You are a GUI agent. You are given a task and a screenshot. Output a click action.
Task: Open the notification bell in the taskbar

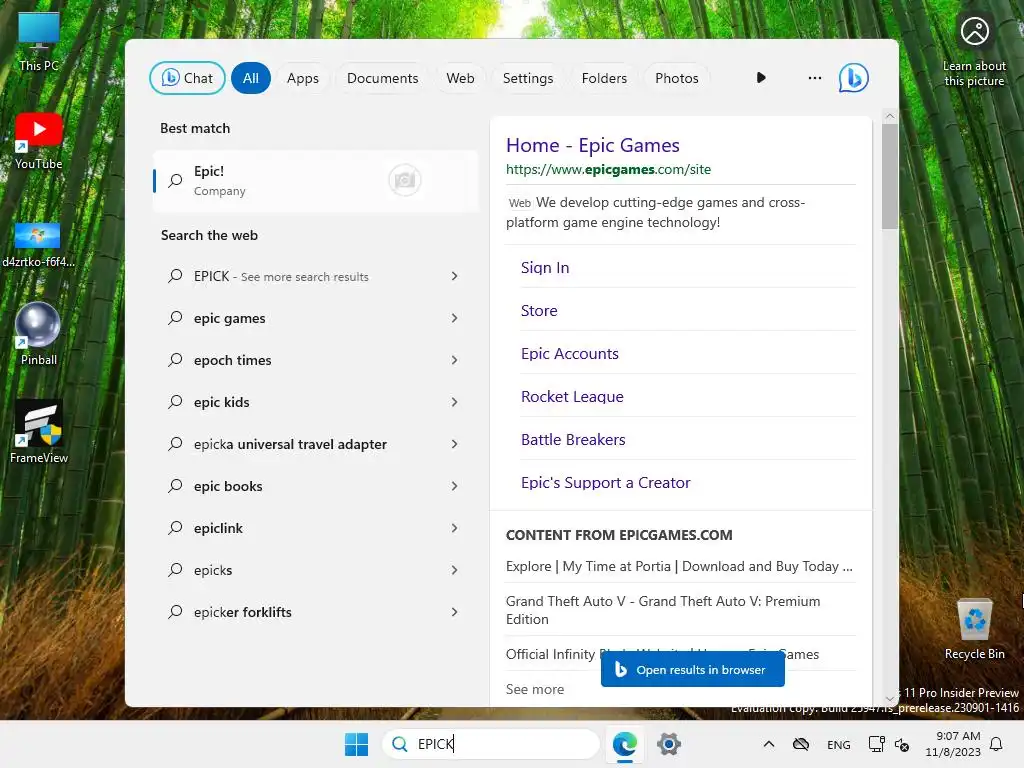click(x=996, y=744)
